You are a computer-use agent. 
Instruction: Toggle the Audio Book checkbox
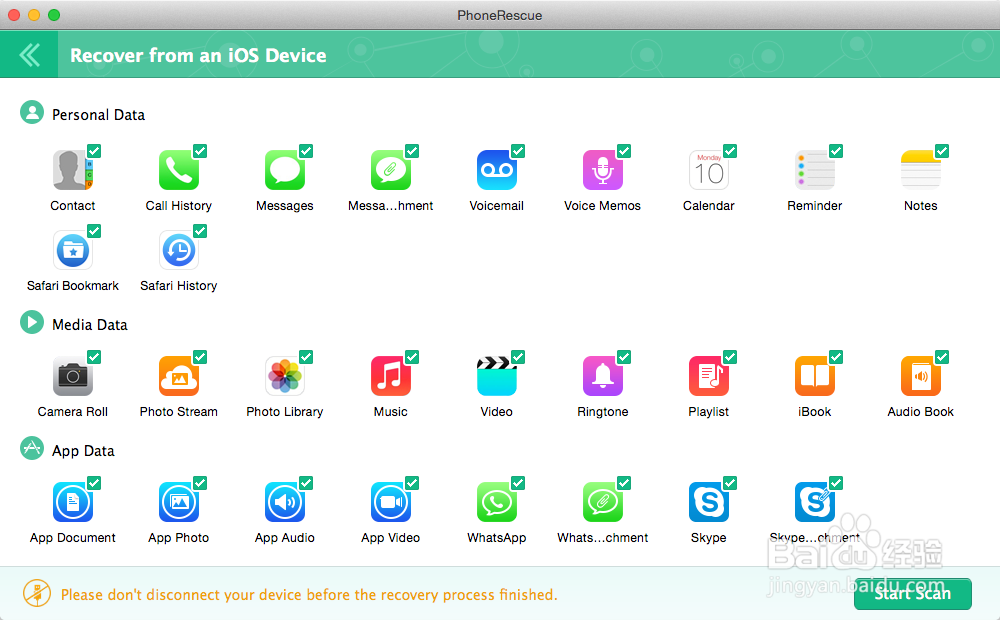pyautogui.click(x=942, y=357)
